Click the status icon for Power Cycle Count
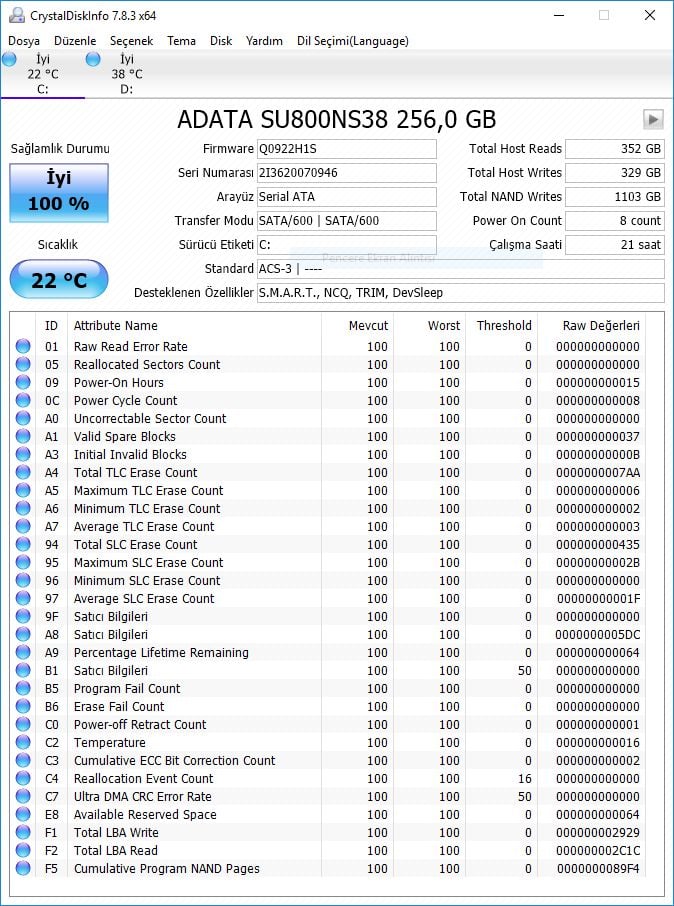This screenshot has width=674, height=906. (23, 400)
